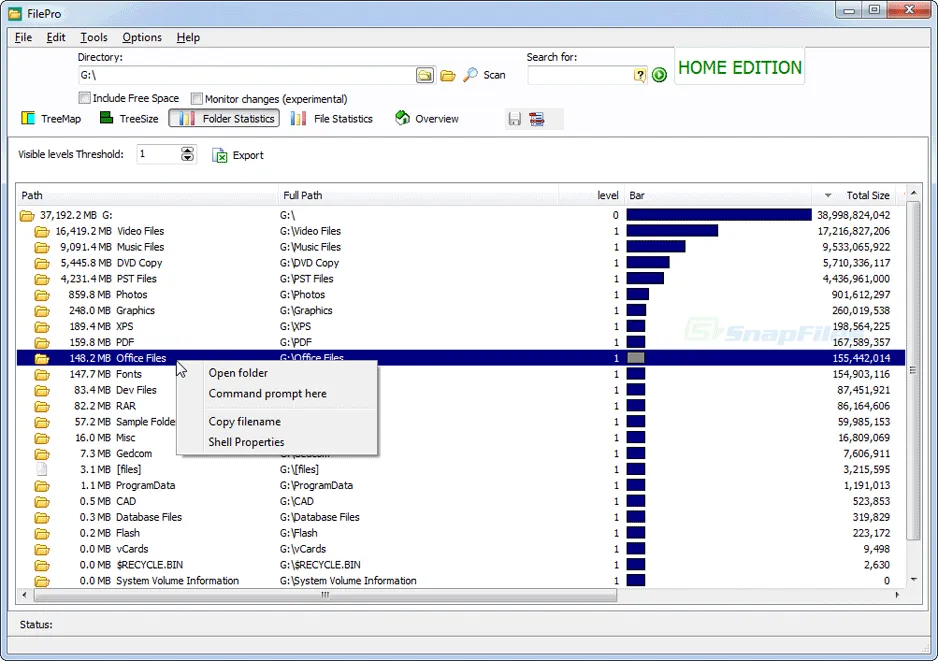Open the Overview view

[x=427, y=118]
